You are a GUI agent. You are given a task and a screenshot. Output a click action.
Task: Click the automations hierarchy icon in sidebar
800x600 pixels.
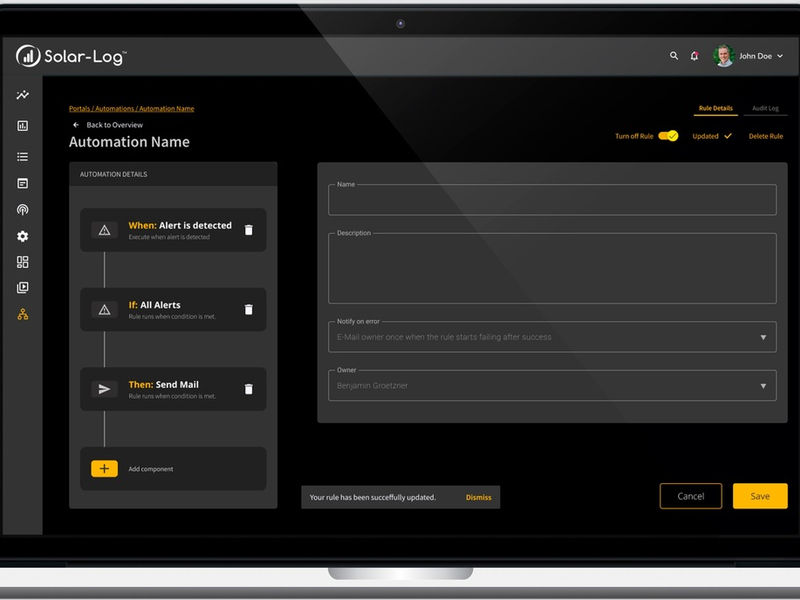point(22,314)
